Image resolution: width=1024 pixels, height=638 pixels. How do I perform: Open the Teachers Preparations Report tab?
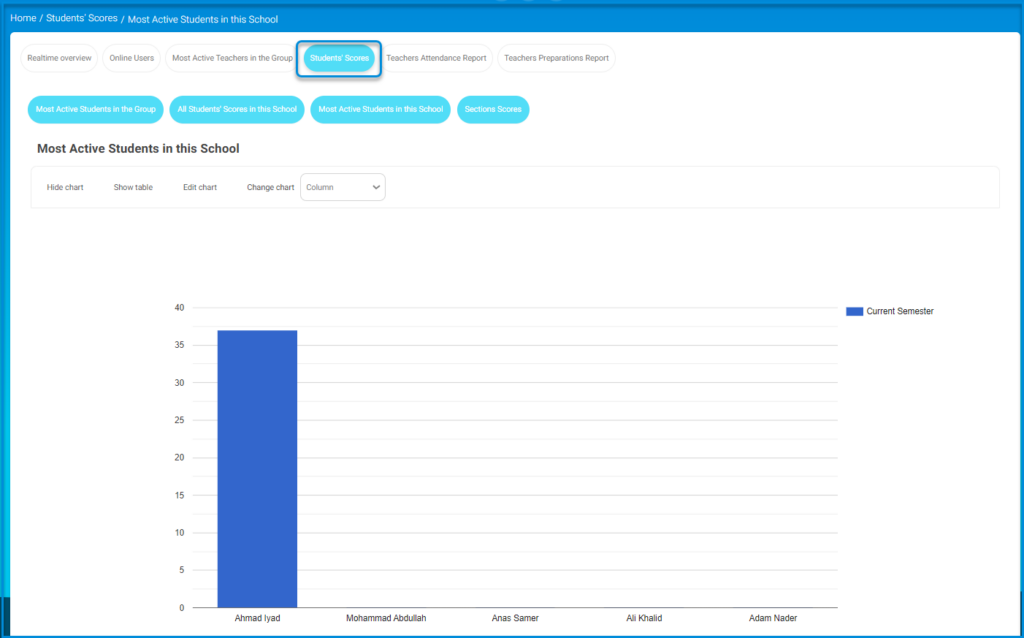coord(556,58)
